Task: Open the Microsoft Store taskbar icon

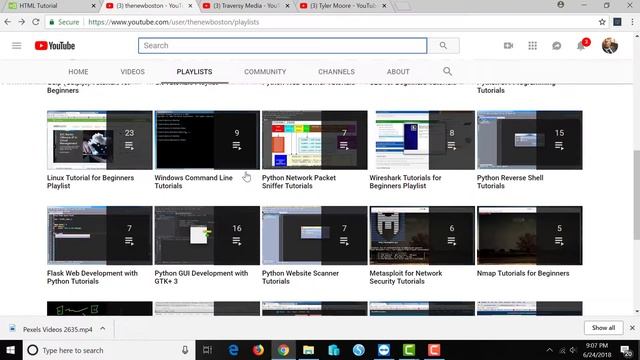Action: [x=333, y=350]
